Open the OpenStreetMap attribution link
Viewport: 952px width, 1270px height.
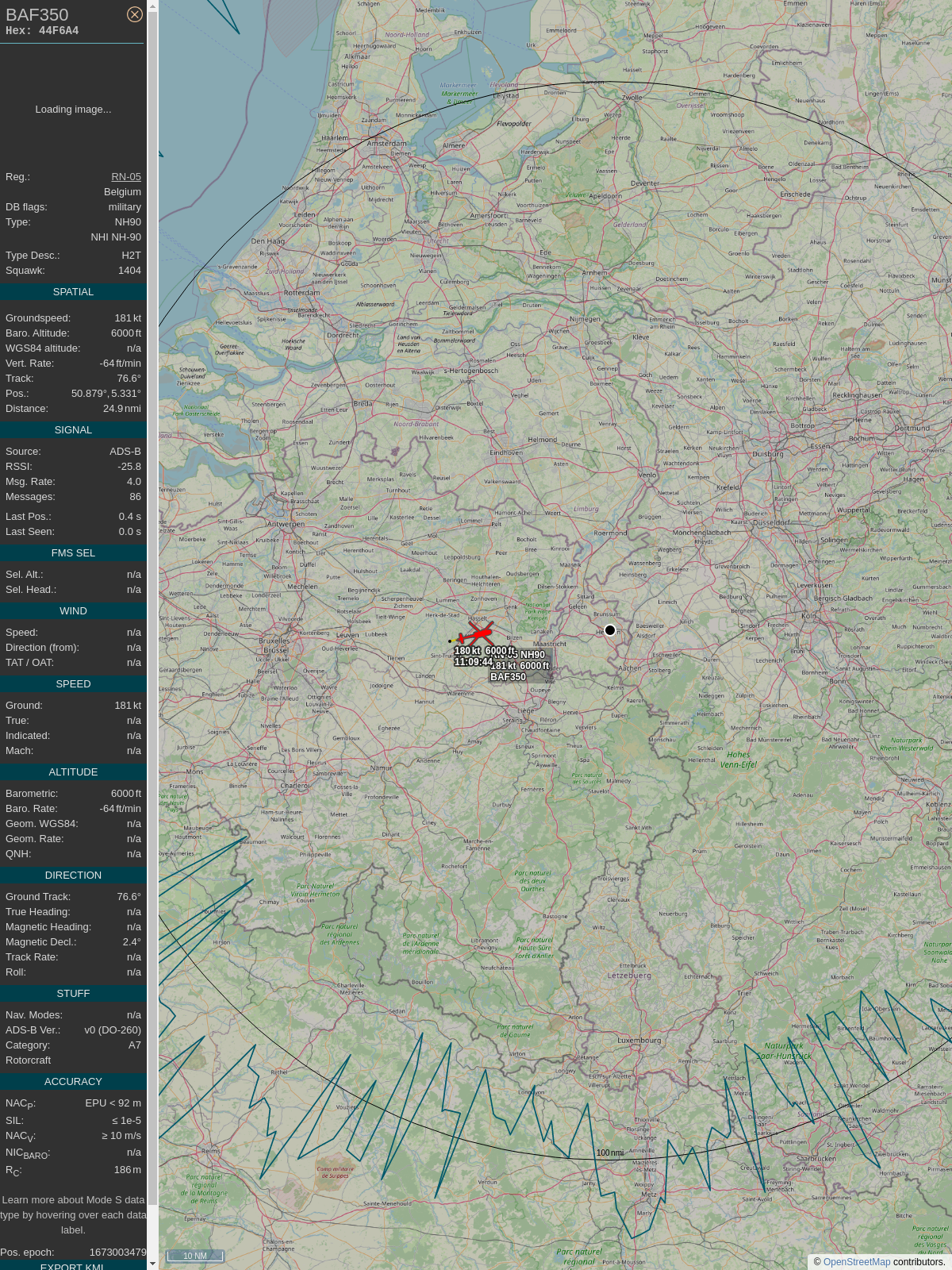856,1261
